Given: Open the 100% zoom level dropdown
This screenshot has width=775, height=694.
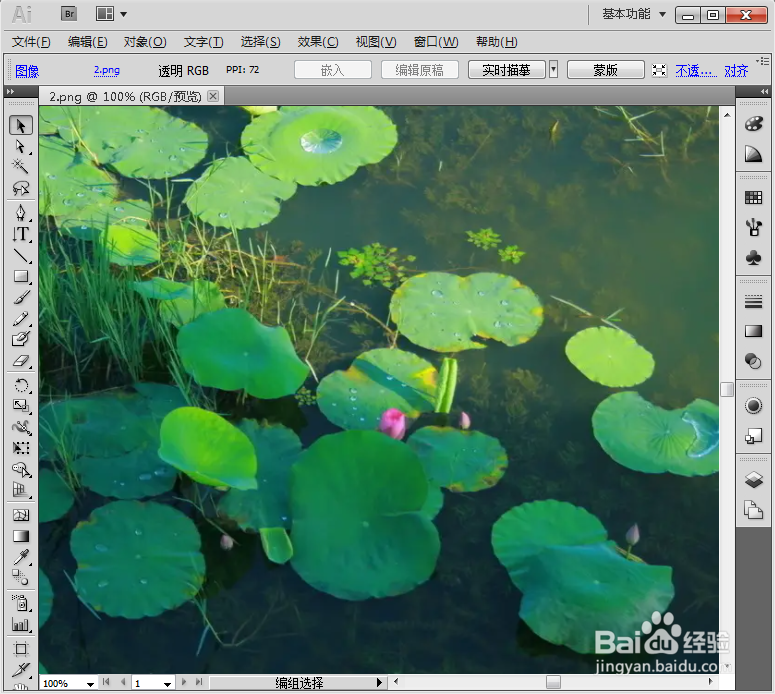Looking at the screenshot, I should pyautogui.click(x=90, y=684).
